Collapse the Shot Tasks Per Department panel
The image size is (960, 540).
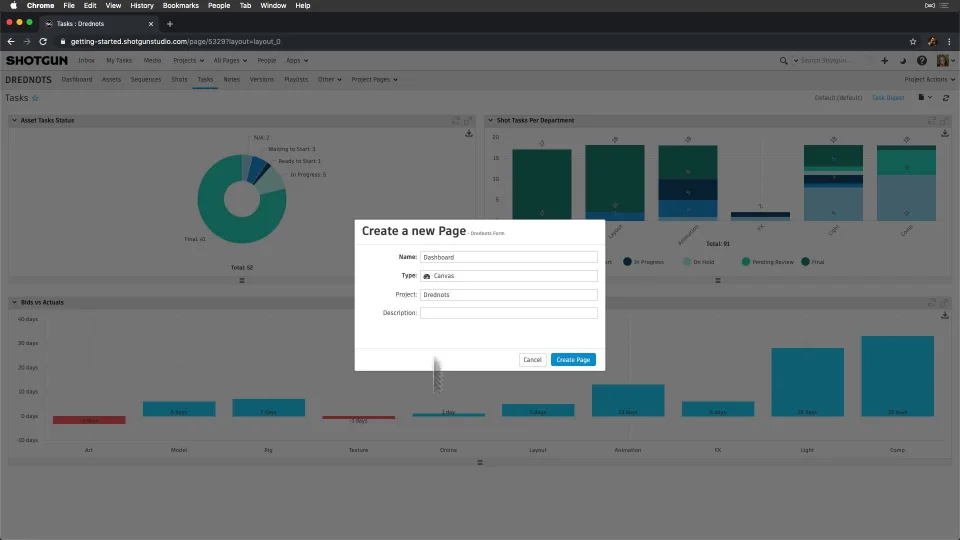coord(490,121)
